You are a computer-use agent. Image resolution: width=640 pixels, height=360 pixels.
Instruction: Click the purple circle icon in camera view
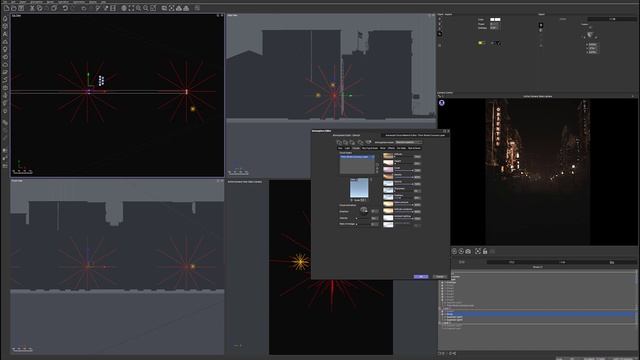(x=442, y=103)
